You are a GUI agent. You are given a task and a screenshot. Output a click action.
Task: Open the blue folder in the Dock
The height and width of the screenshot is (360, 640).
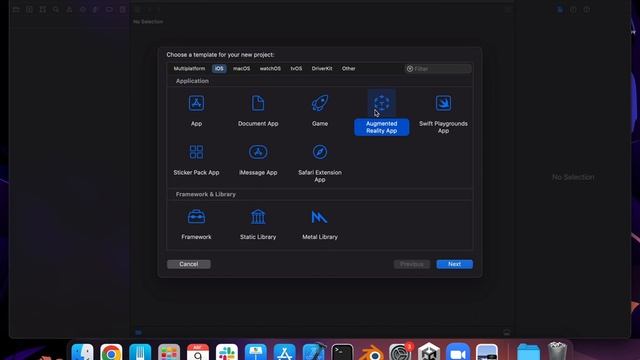click(x=529, y=353)
